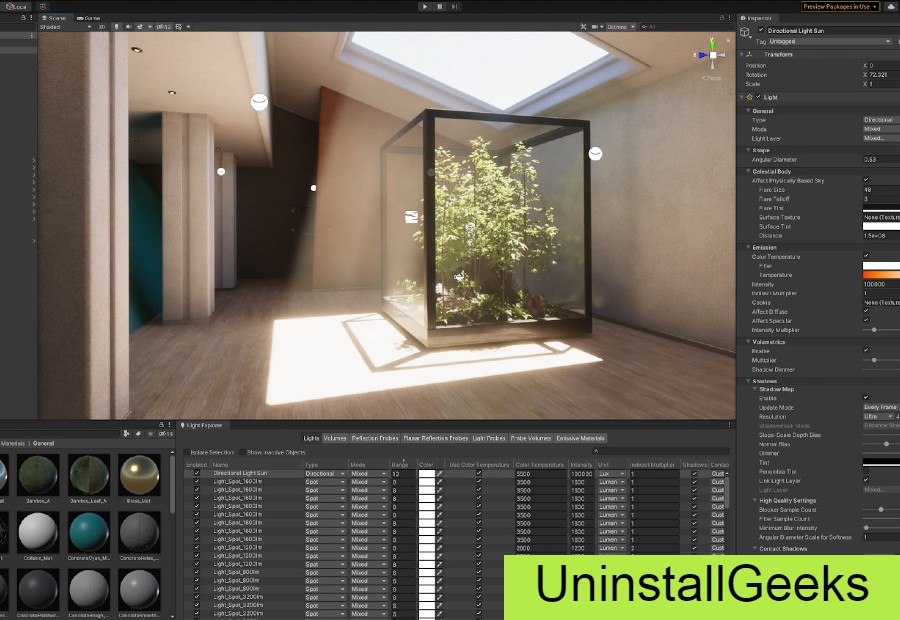The height and width of the screenshot is (620, 900).
Task: Select the Collision_Mat material thumbnail
Action: click(x=38, y=532)
